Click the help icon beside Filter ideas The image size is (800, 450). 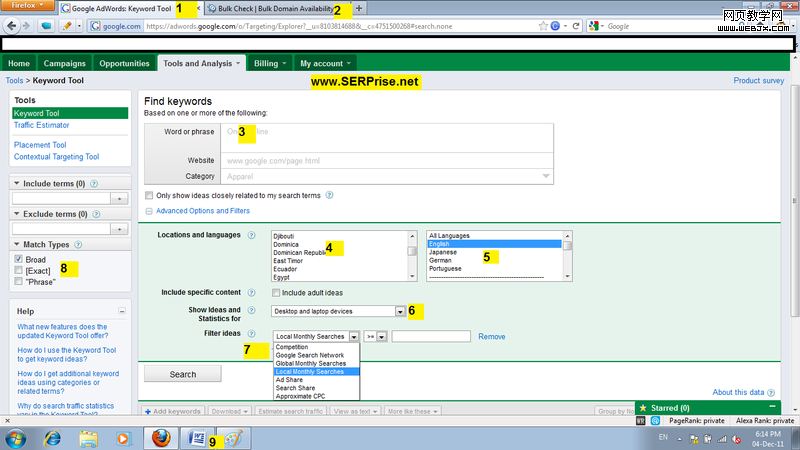coord(252,334)
